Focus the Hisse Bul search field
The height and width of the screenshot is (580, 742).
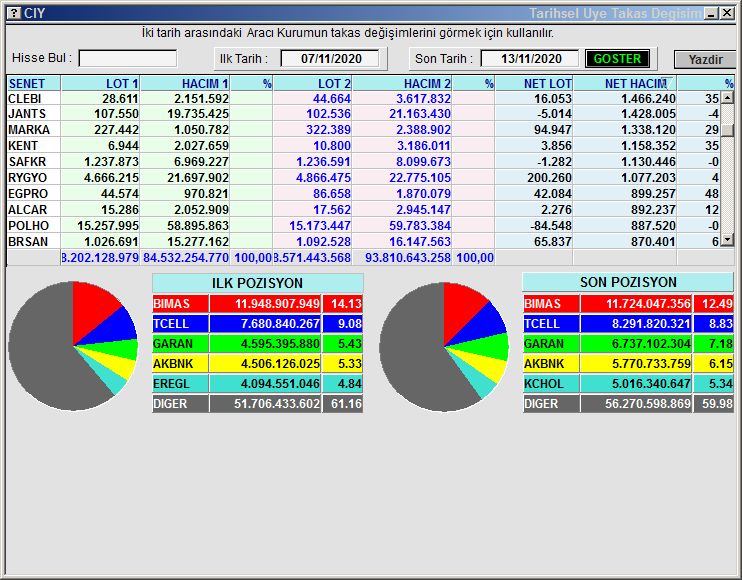pyautogui.click(x=127, y=59)
